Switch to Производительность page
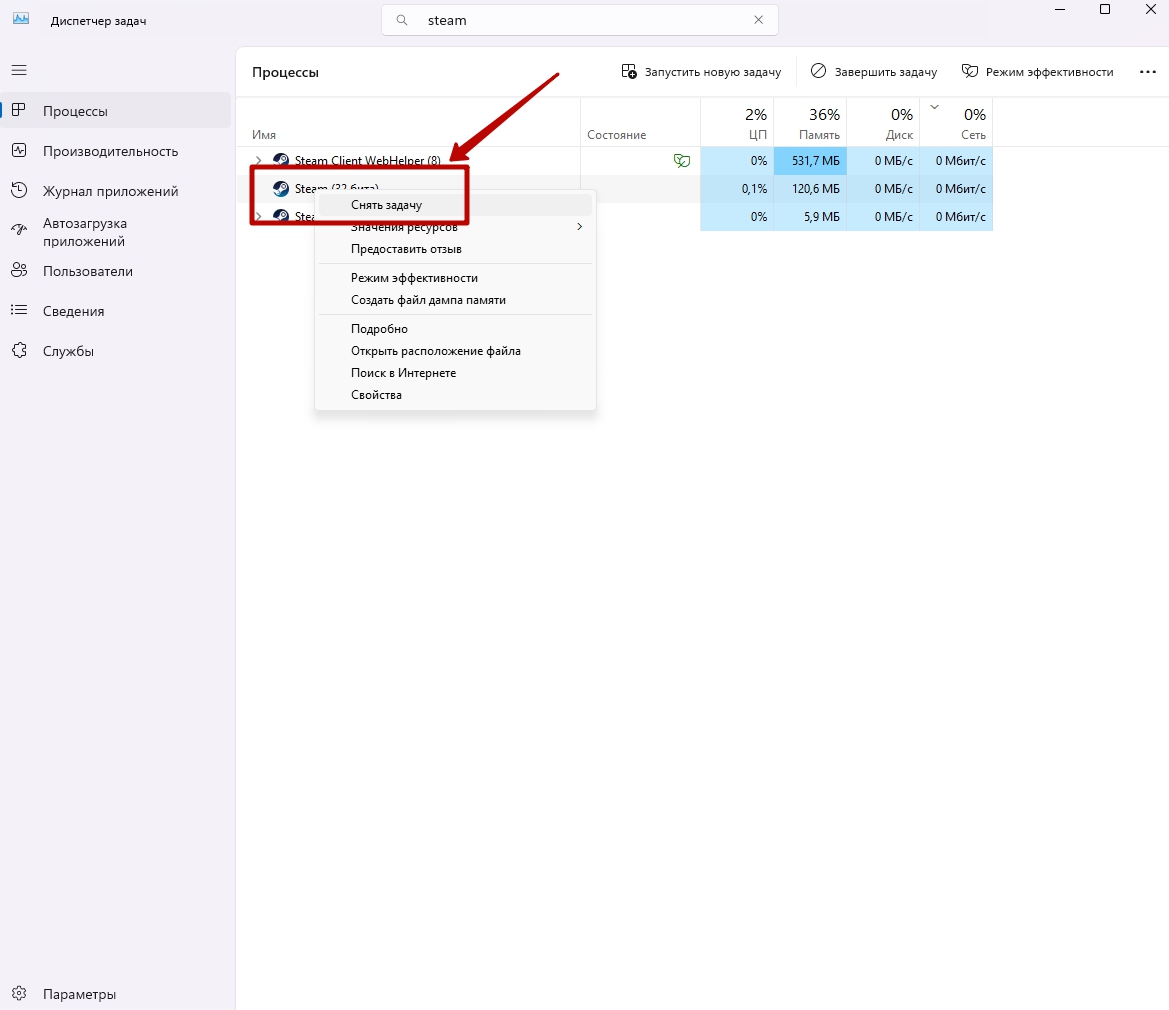The image size is (1169, 1010). [x=116, y=151]
